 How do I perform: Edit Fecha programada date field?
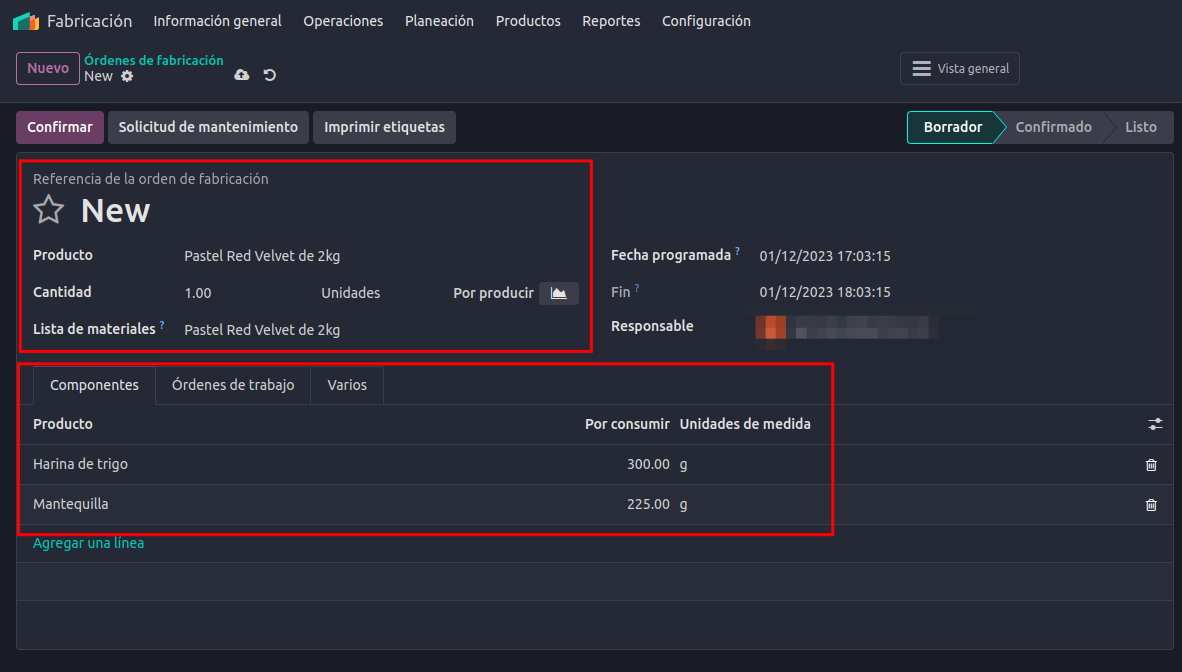click(x=825, y=256)
